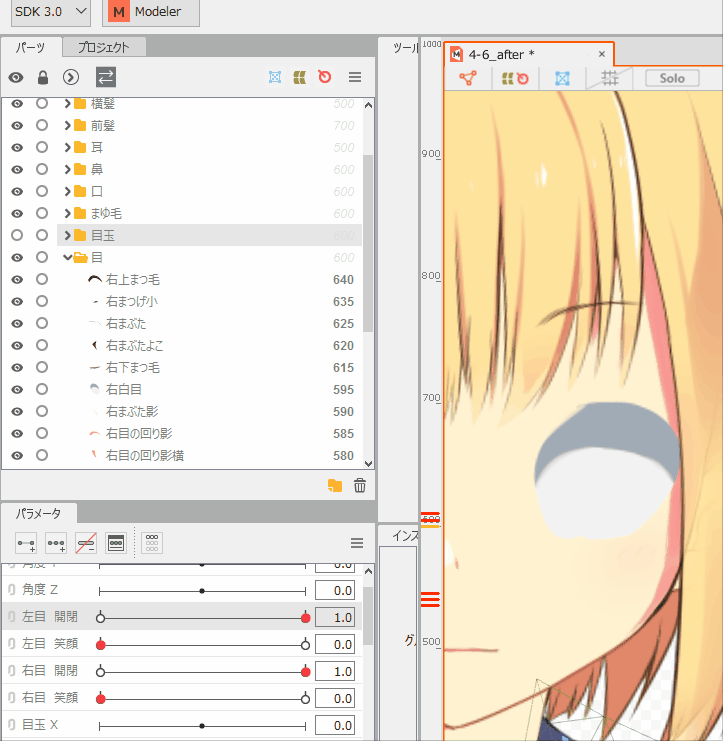
Task: Toggle lock circle for 右まぶた part
Action: [x=42, y=323]
